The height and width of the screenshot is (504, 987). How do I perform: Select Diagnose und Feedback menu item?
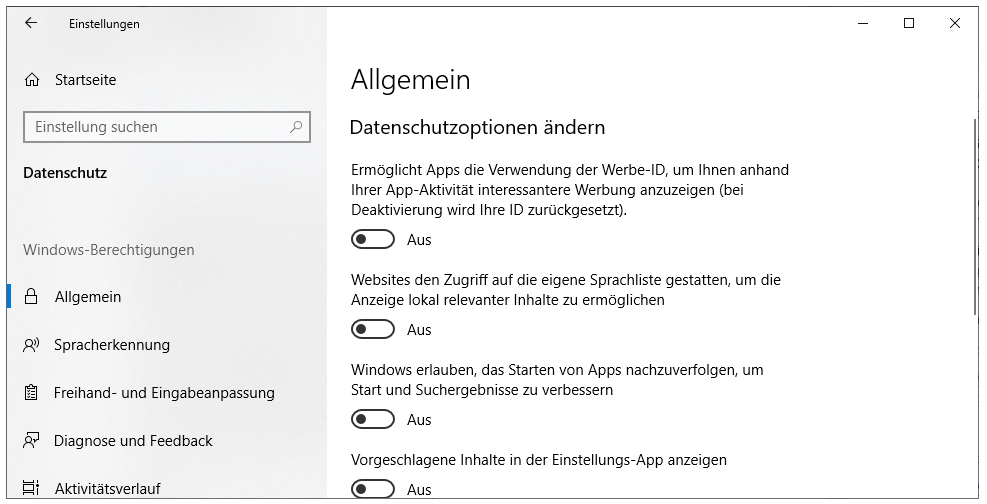(x=133, y=441)
